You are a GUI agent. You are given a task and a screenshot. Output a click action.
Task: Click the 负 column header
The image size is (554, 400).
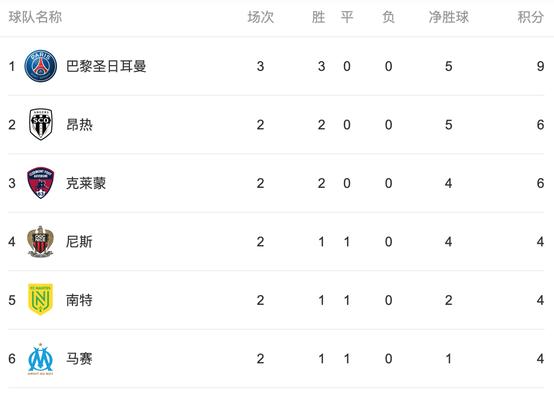tap(388, 17)
